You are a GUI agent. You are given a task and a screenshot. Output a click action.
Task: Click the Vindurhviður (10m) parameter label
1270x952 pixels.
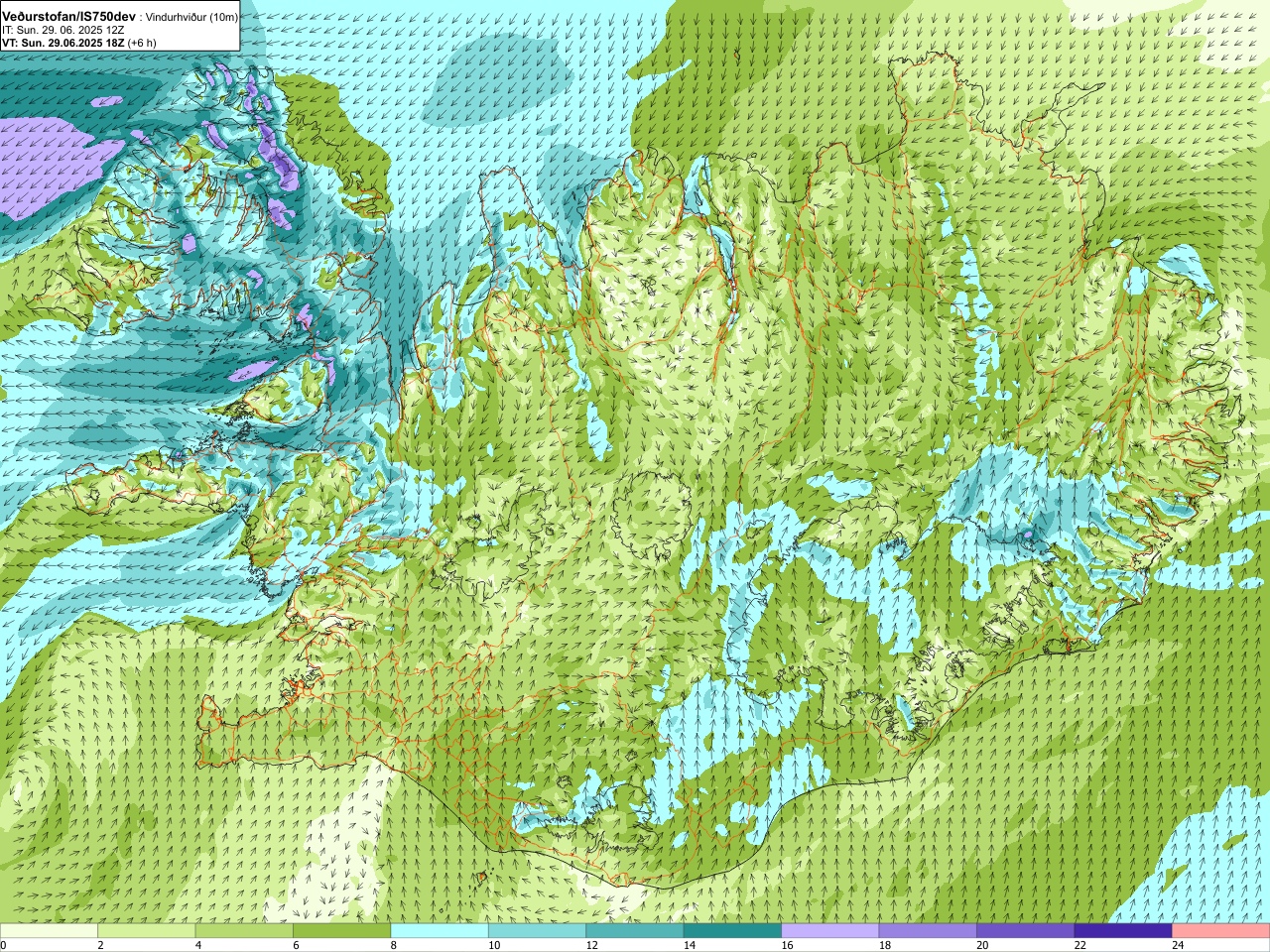pos(191,17)
